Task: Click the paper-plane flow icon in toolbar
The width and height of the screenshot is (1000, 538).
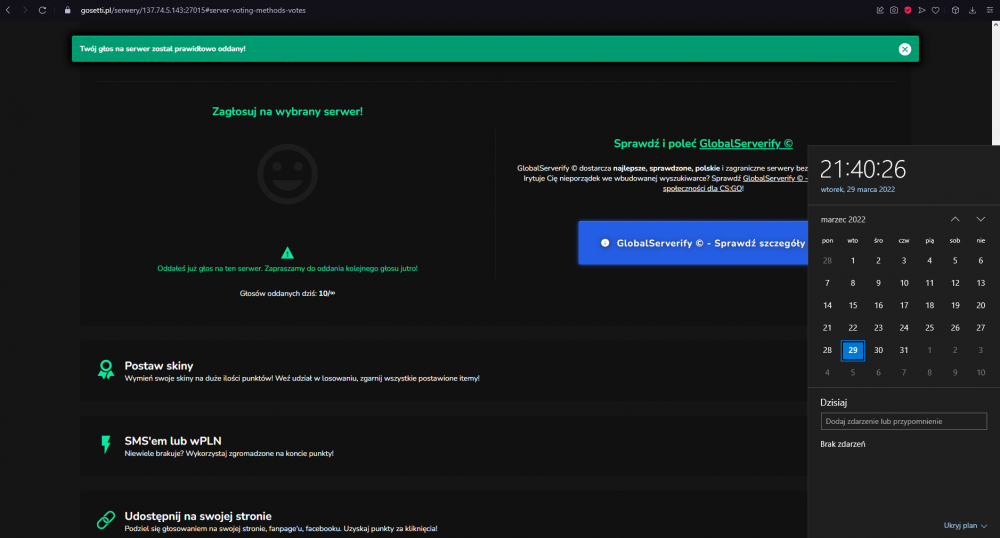Action: pos(922,10)
